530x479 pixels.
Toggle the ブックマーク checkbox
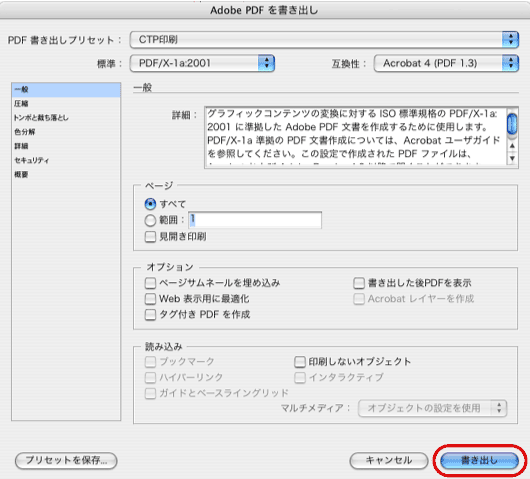point(150,362)
